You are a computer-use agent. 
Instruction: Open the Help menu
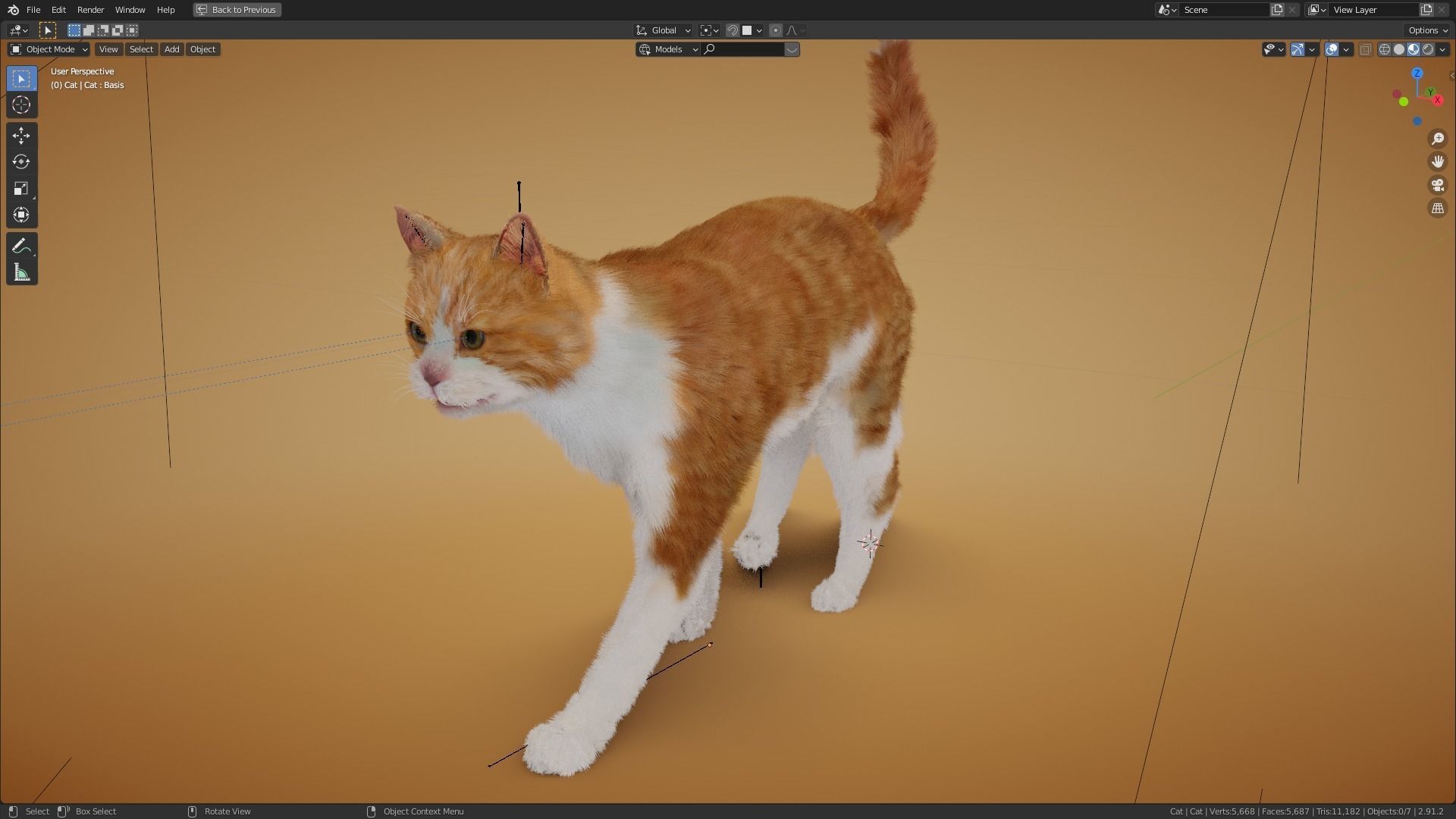(x=165, y=10)
